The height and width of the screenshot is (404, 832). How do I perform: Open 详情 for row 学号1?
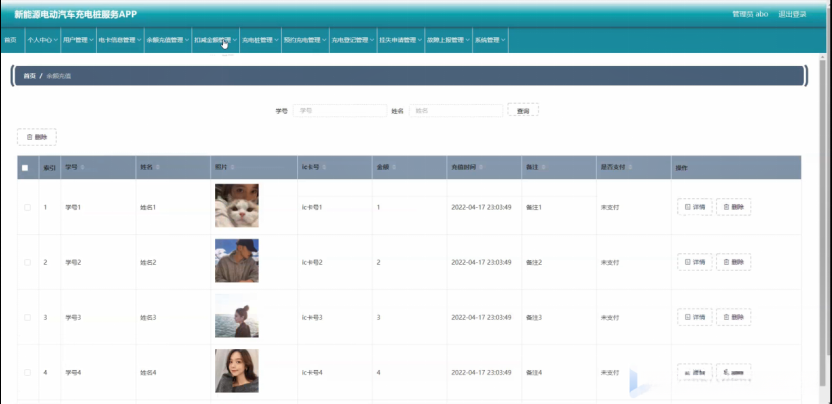[x=695, y=207]
